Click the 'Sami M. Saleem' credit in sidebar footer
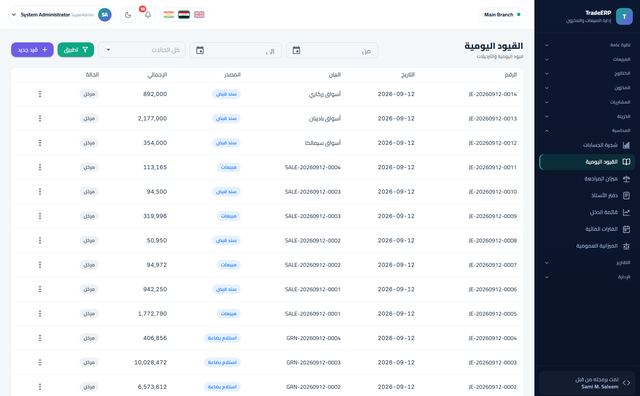Image resolution: width=640 pixels, height=396 pixels. tap(600, 386)
